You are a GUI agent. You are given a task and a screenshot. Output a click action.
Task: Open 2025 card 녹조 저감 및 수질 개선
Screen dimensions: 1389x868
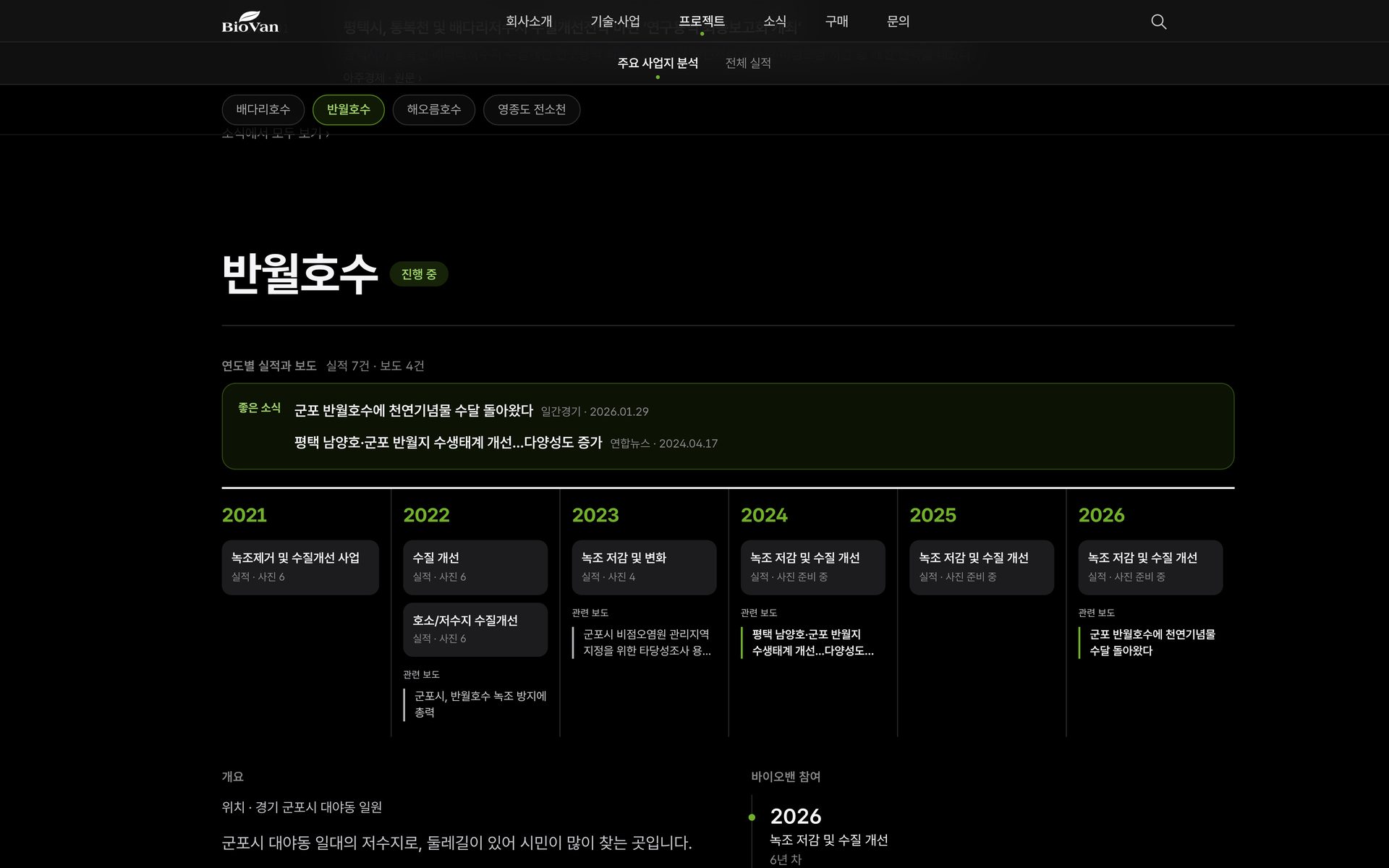click(x=982, y=567)
